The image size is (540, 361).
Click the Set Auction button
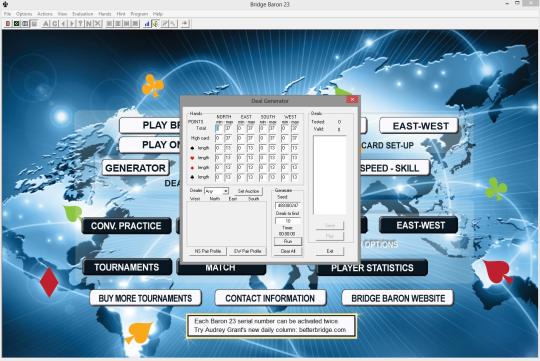(248, 191)
